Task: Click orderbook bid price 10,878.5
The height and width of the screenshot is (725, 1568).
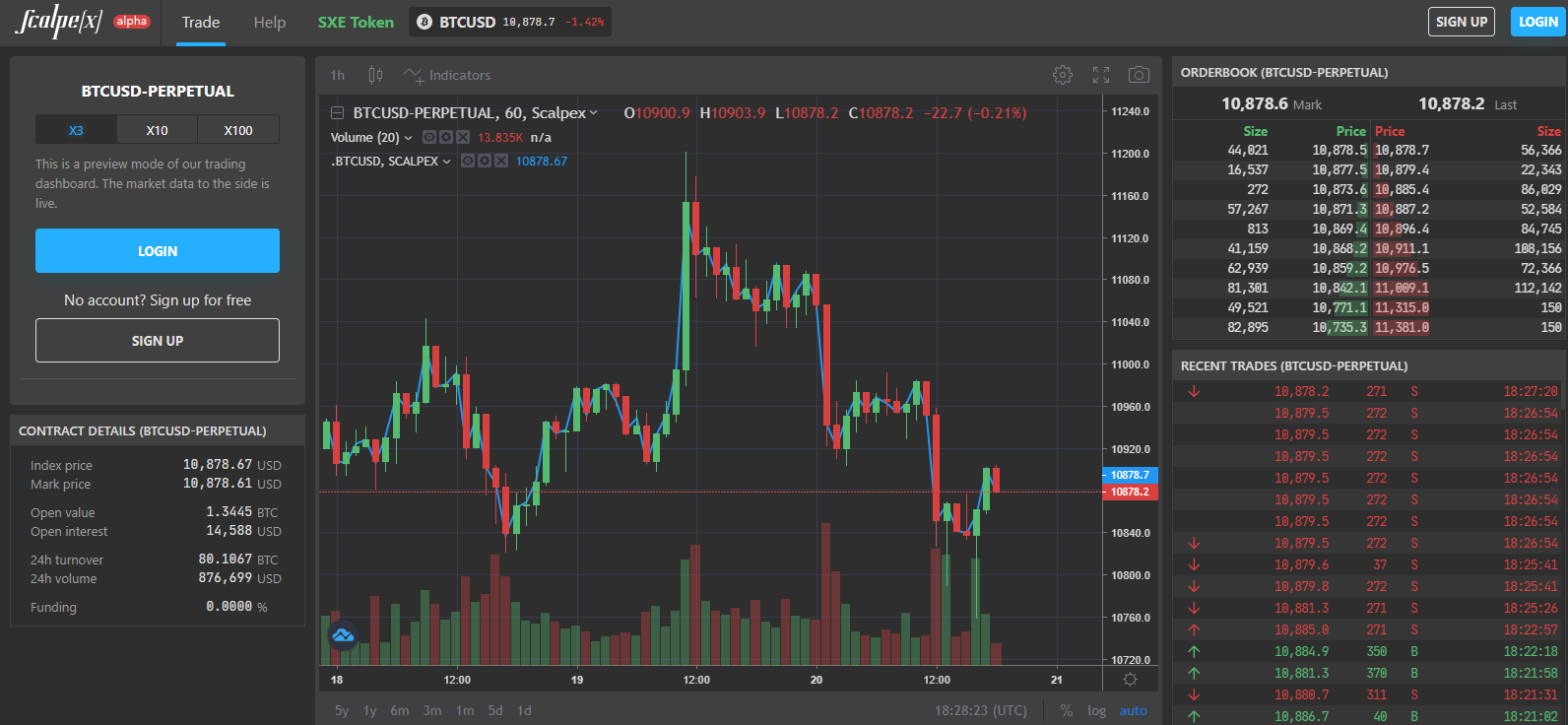Action: tap(1339, 150)
